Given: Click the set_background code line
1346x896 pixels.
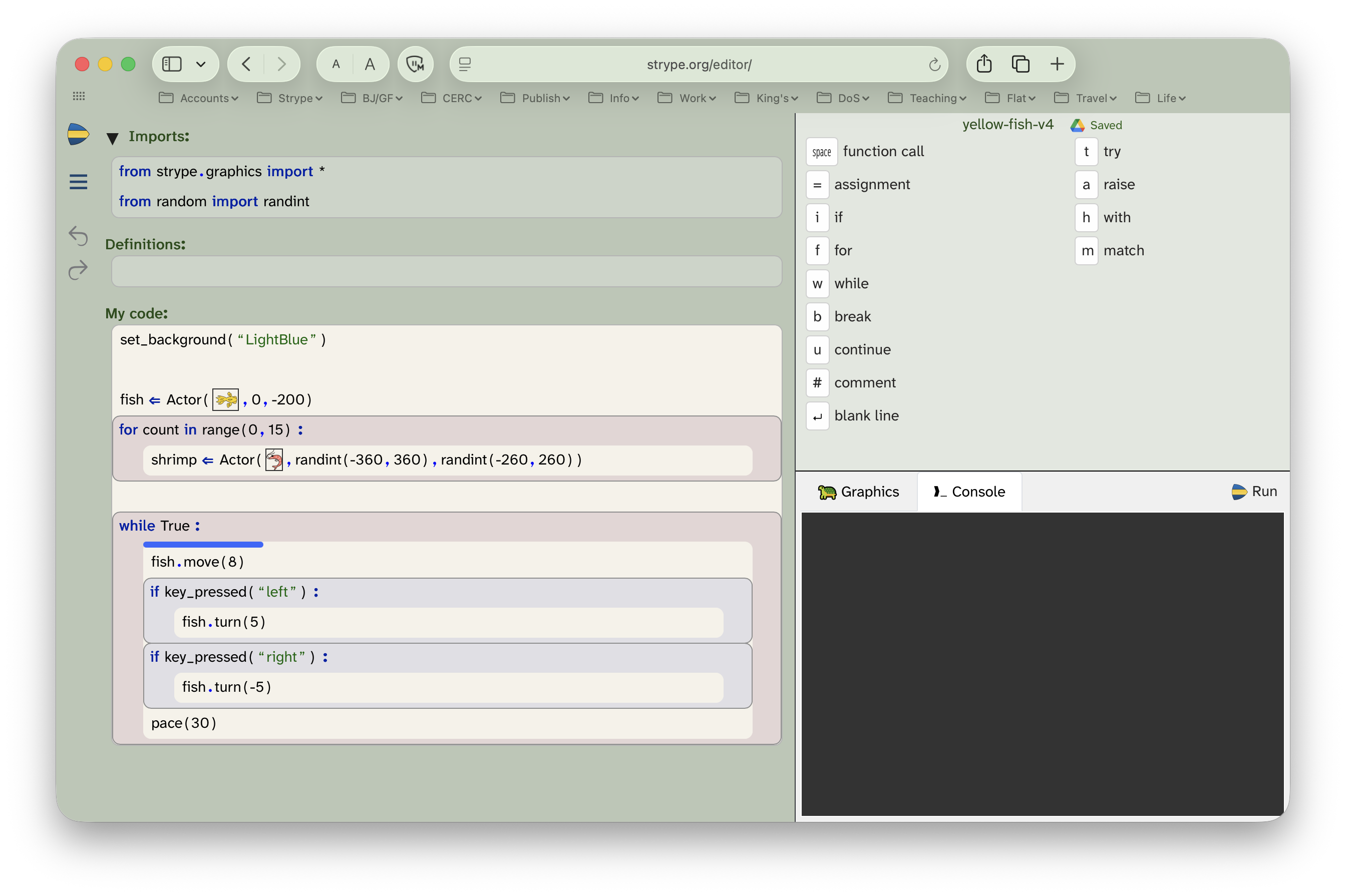Looking at the screenshot, I should click(x=446, y=340).
